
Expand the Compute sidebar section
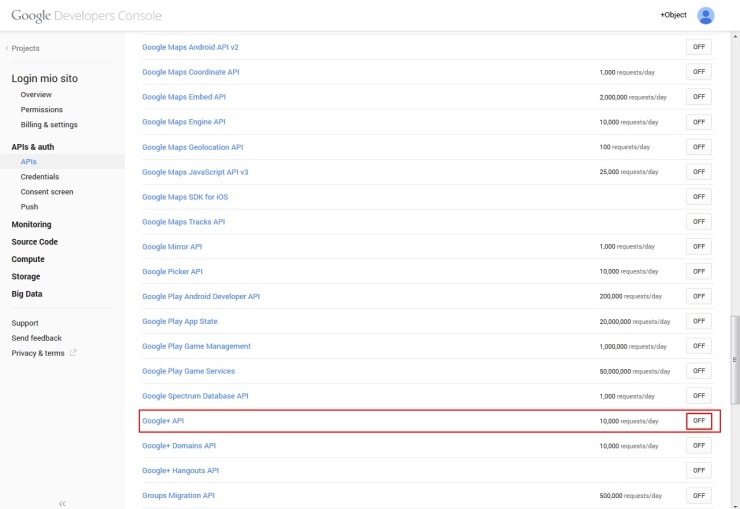[x=28, y=259]
